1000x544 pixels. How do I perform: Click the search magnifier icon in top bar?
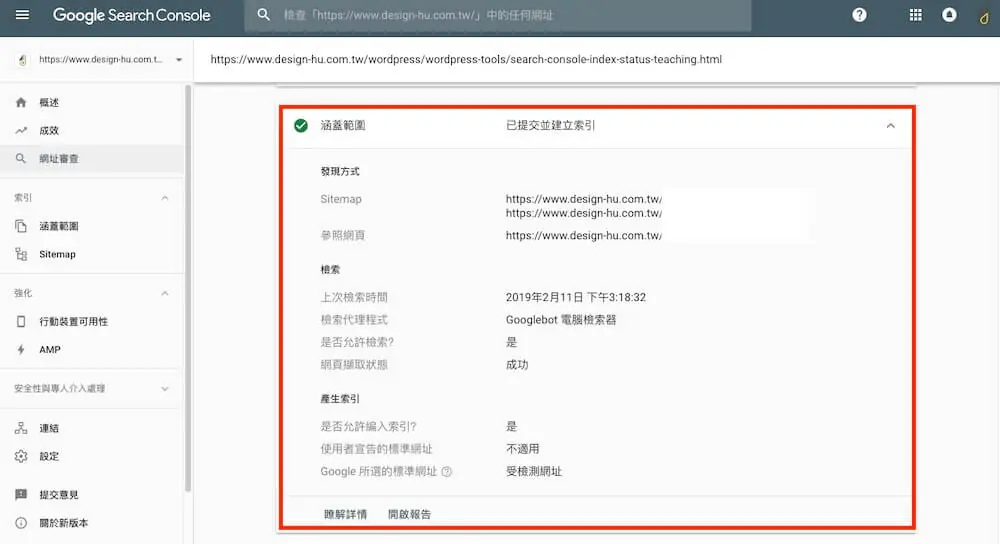click(263, 15)
